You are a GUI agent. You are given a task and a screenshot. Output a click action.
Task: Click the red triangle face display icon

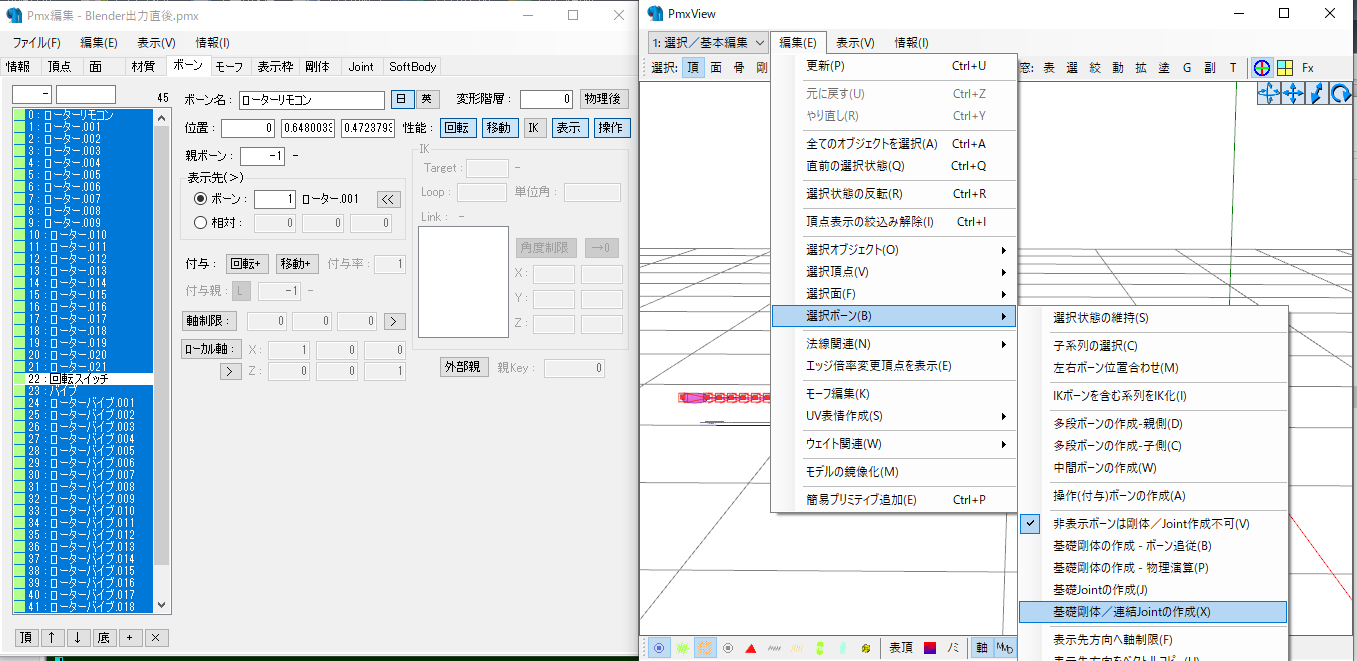[x=750, y=648]
